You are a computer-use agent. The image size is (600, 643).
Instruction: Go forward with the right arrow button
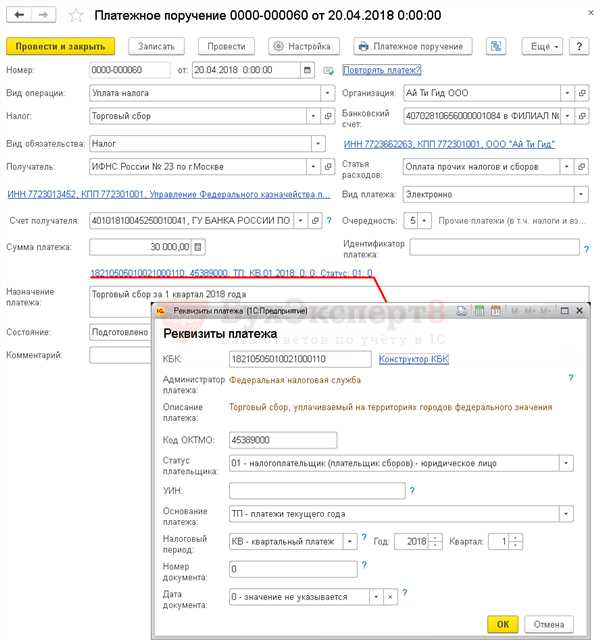[43, 15]
